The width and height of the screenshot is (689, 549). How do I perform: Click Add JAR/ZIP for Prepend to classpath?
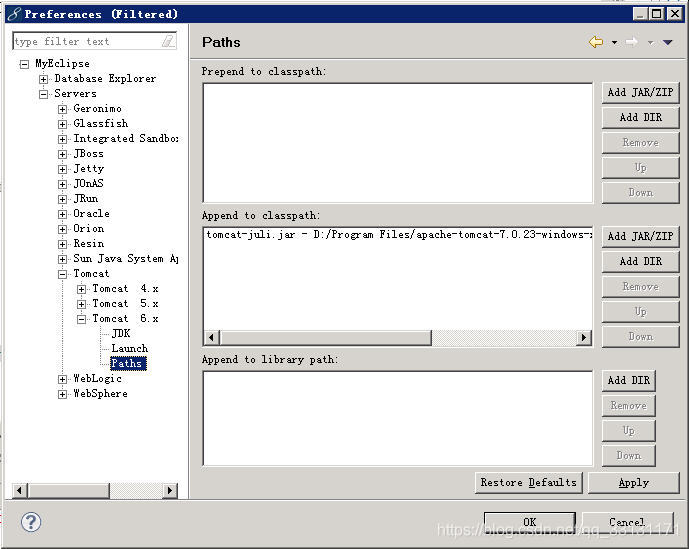(x=640, y=92)
